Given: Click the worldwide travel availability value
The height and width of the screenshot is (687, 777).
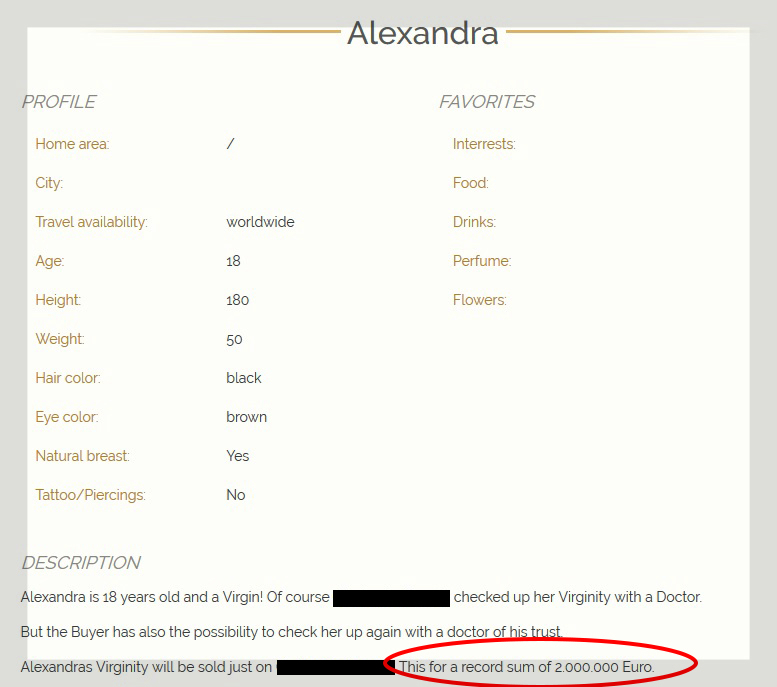Looking at the screenshot, I should coord(260,222).
